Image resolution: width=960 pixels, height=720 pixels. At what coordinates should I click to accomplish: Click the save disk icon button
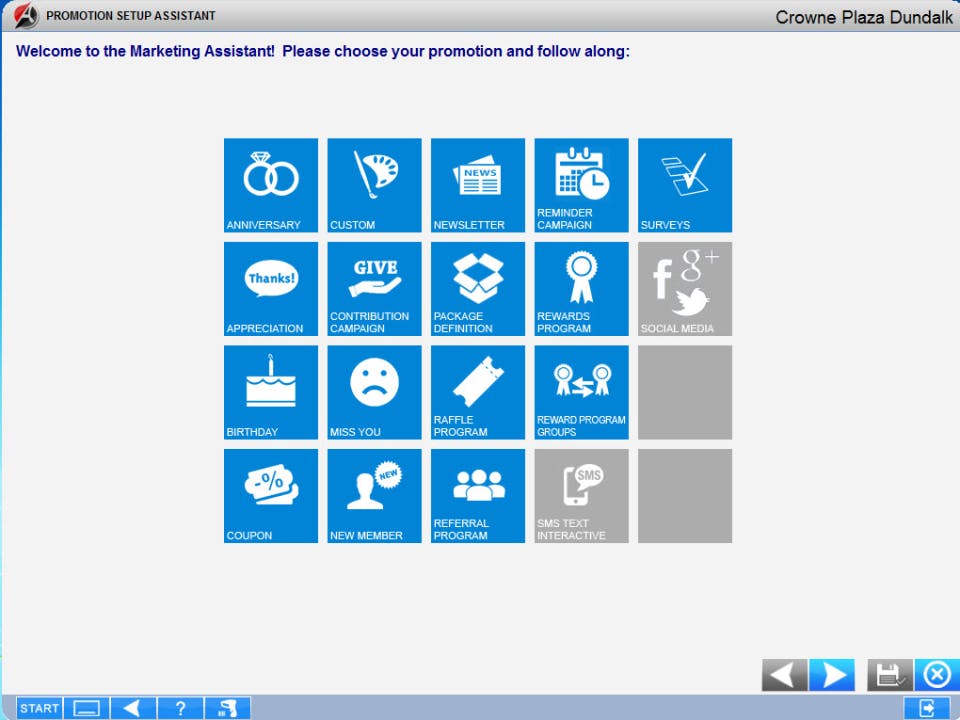[x=890, y=675]
